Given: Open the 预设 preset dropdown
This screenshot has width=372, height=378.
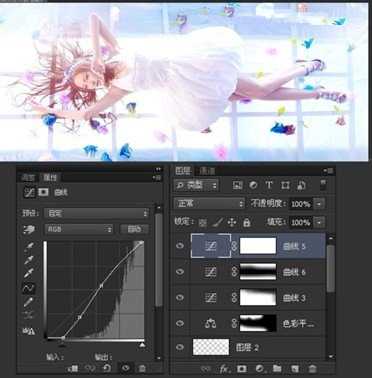Looking at the screenshot, I should click(97, 213).
